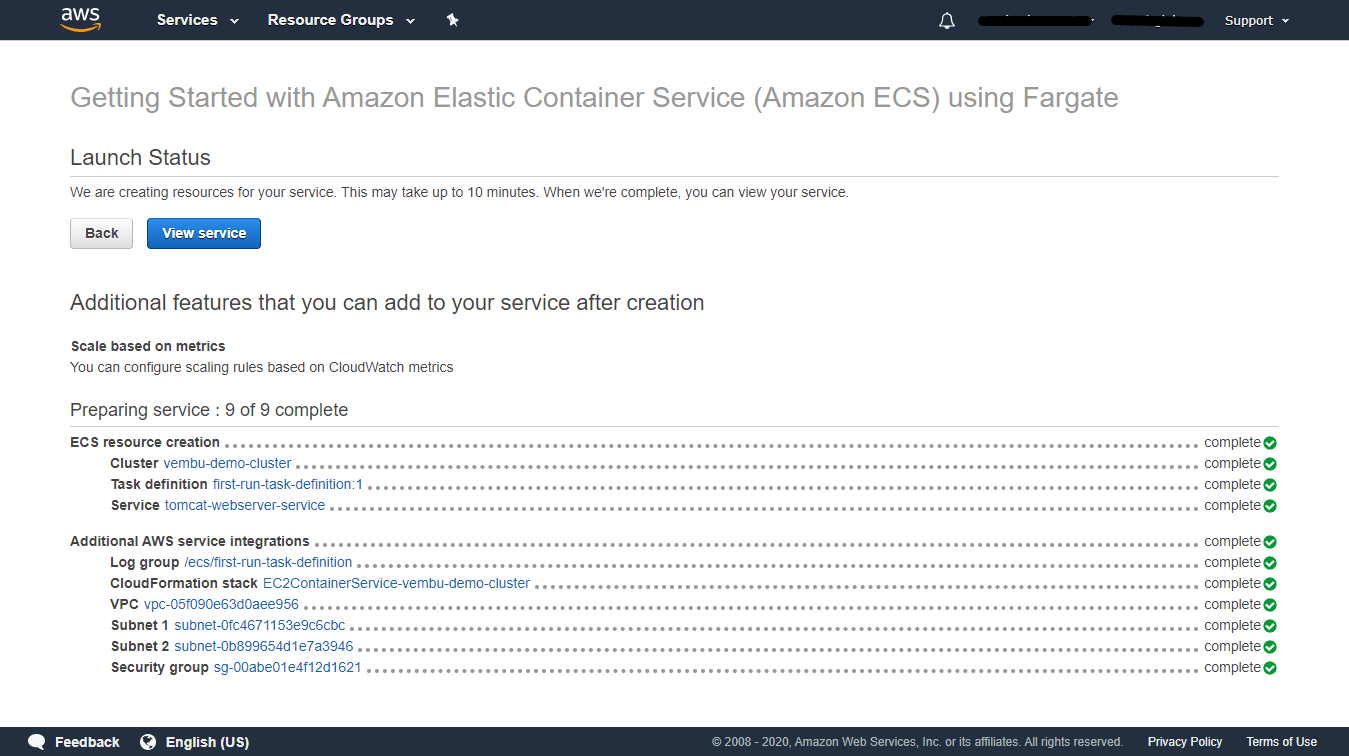Click 'Additional AWS service integrations' label

[190, 541]
